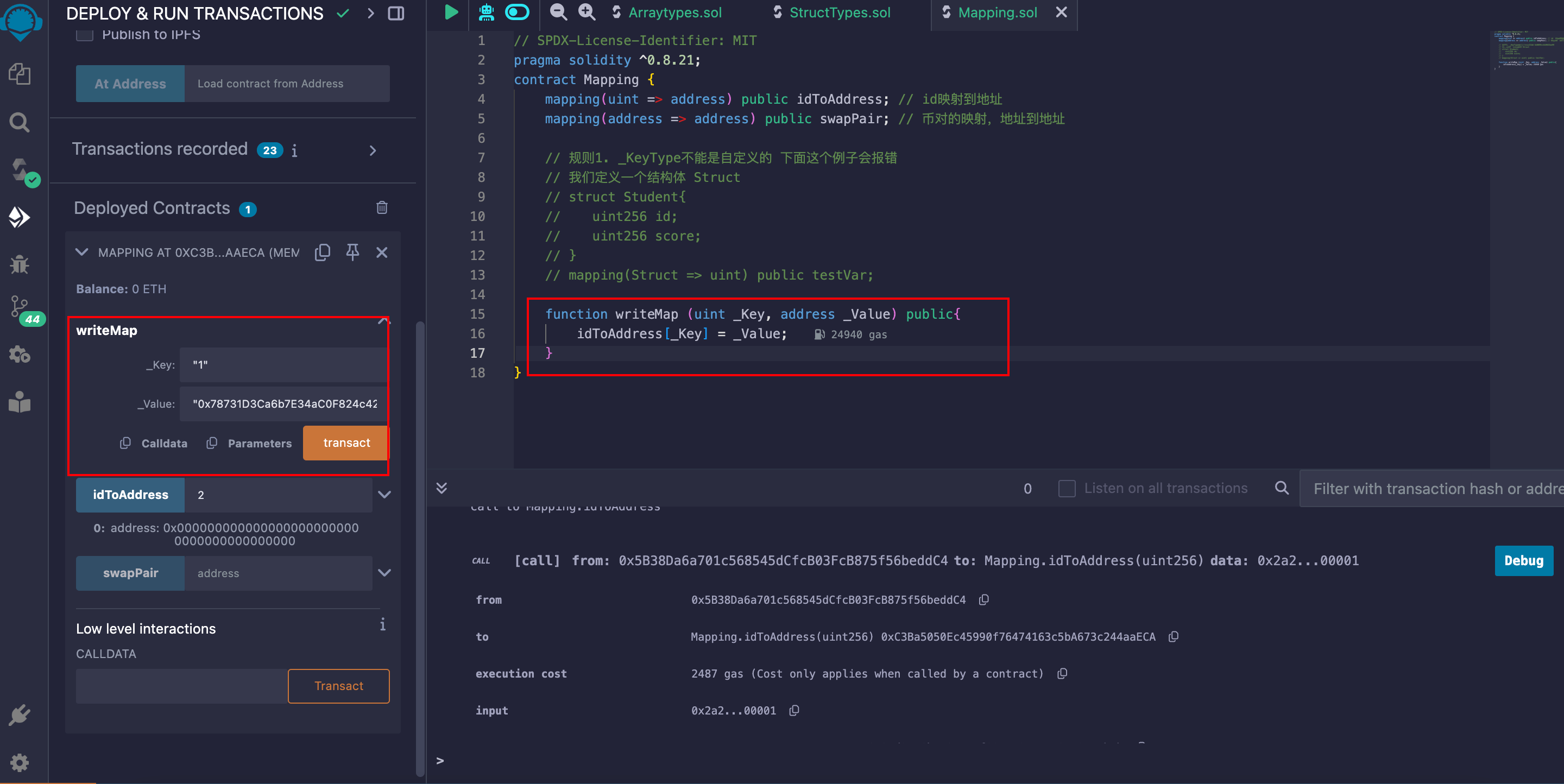Click the Transactions recorded count badge 23

pos(269,150)
